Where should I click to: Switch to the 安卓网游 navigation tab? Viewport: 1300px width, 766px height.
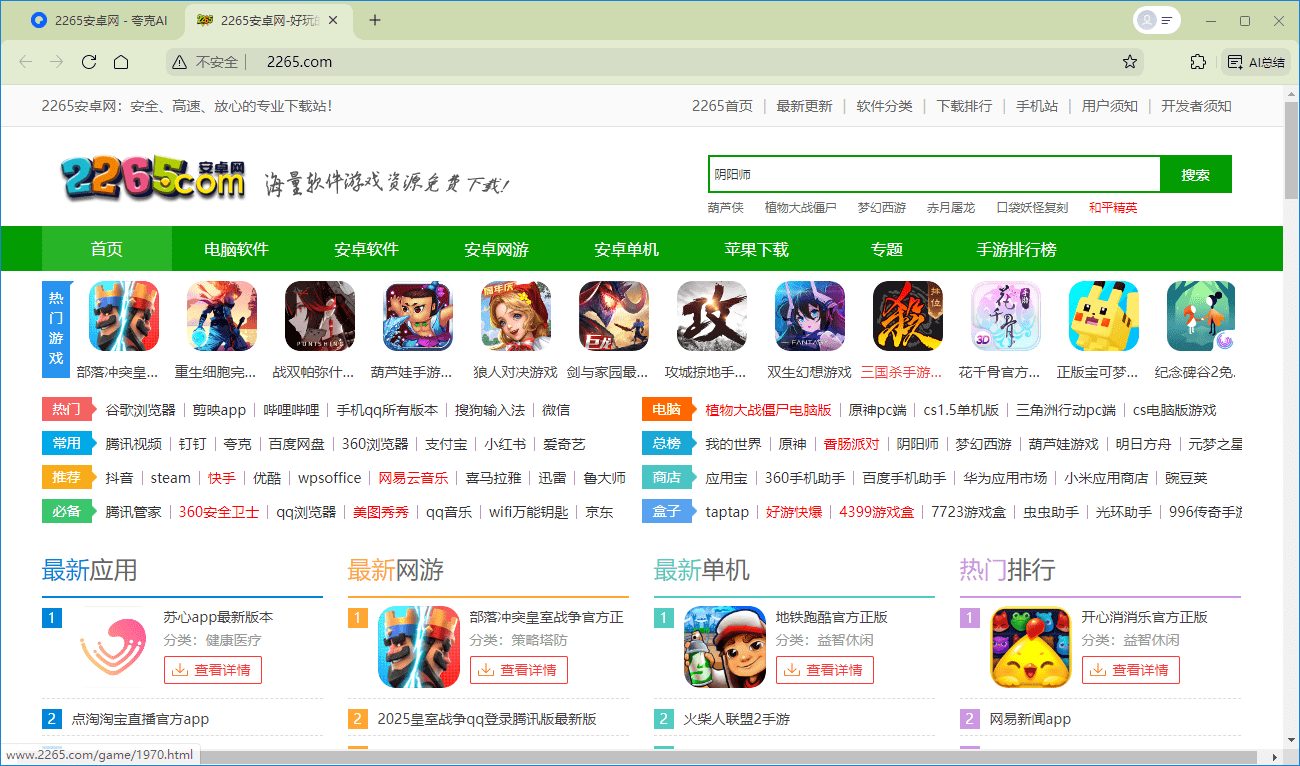[x=497, y=248]
